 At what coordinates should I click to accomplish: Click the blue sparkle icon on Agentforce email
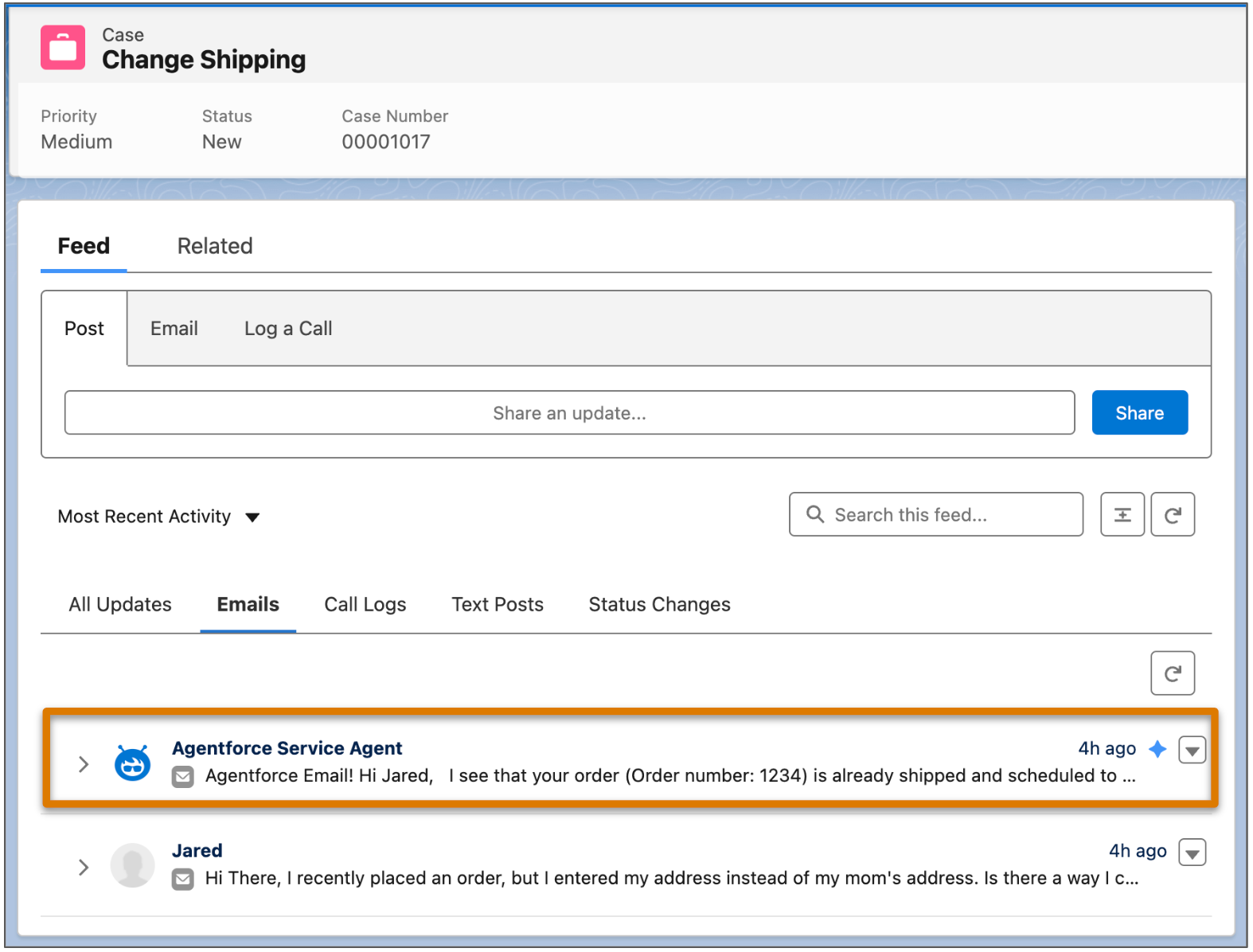coord(1158,749)
